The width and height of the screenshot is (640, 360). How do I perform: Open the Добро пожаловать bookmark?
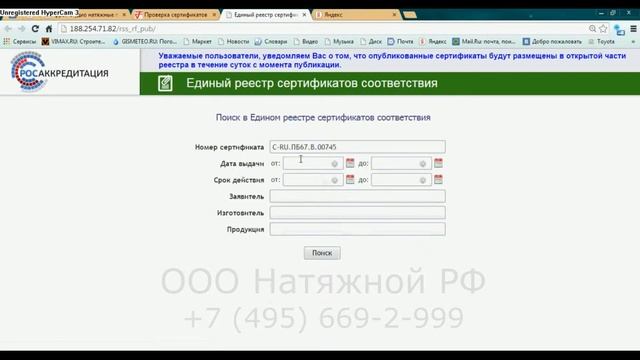(553, 41)
